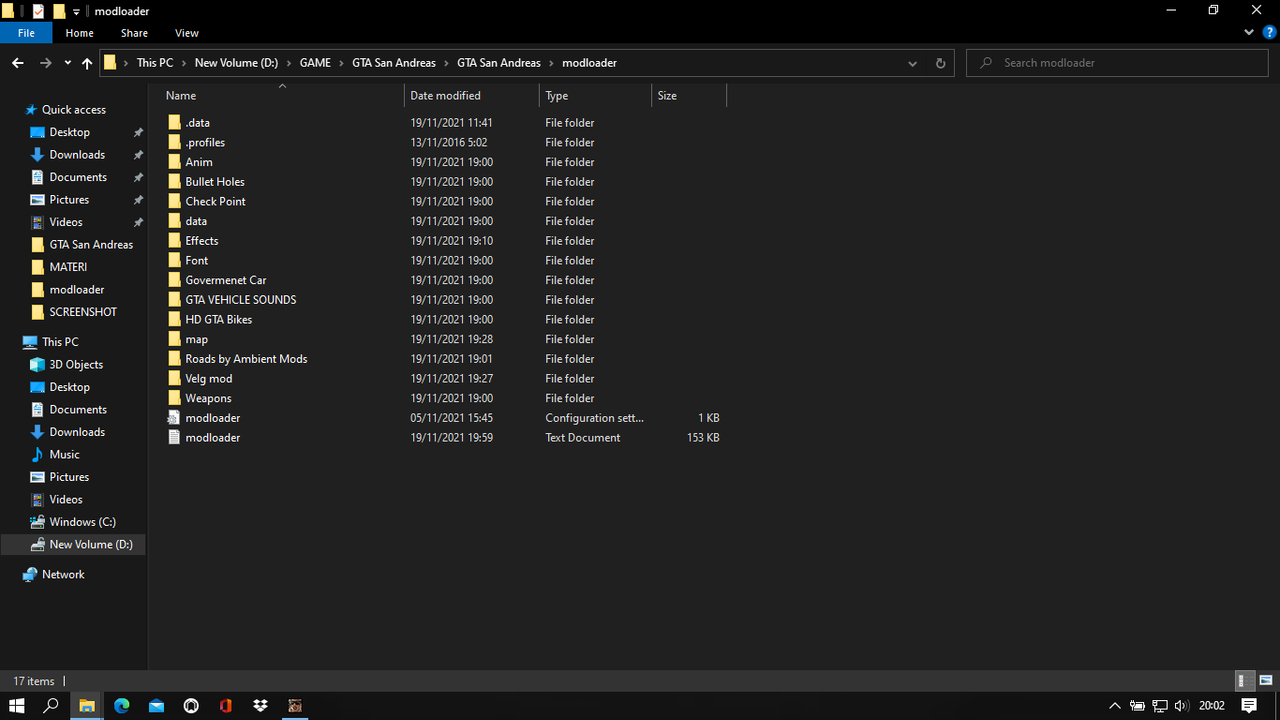Click This PC in the address breadcrumb
The width and height of the screenshot is (1280, 720).
[x=155, y=63]
